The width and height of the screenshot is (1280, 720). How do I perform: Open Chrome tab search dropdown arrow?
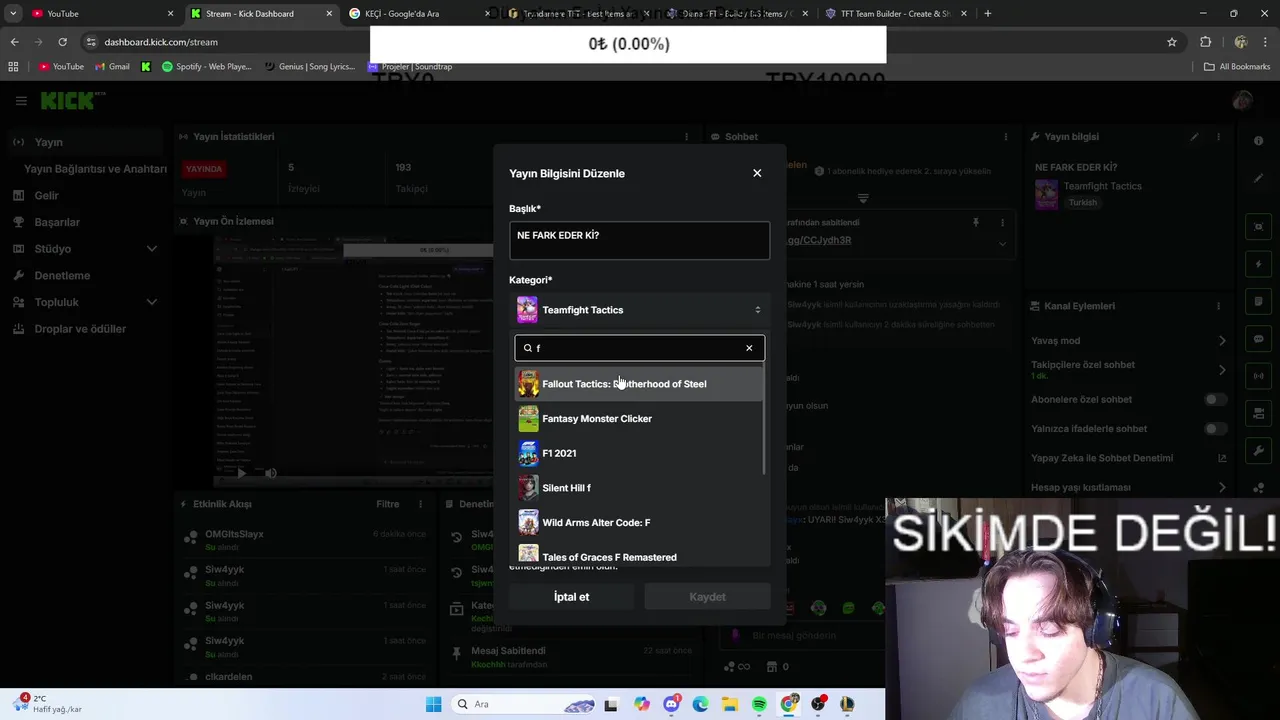coord(13,14)
